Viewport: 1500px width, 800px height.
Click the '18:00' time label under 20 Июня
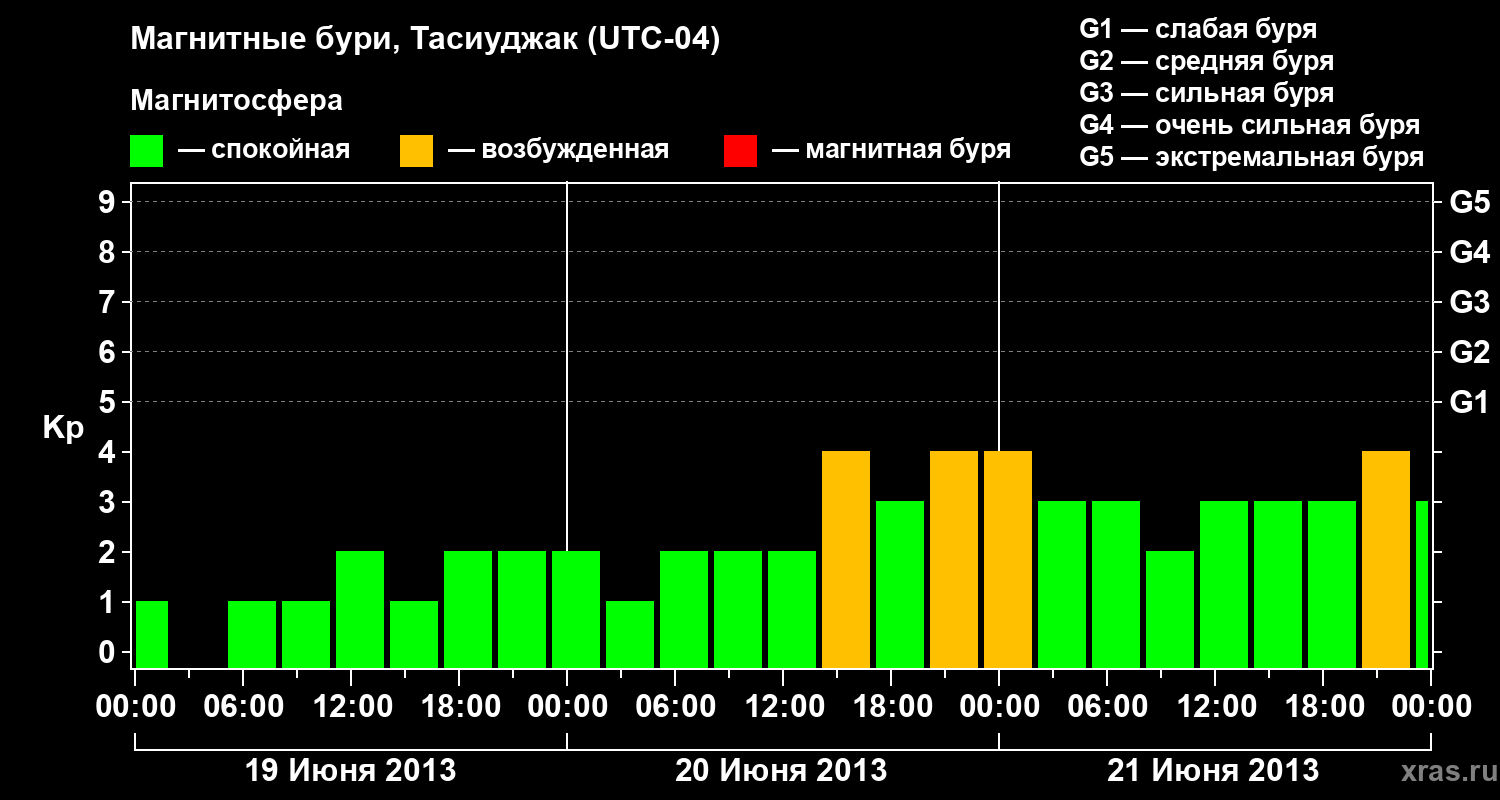(x=891, y=706)
